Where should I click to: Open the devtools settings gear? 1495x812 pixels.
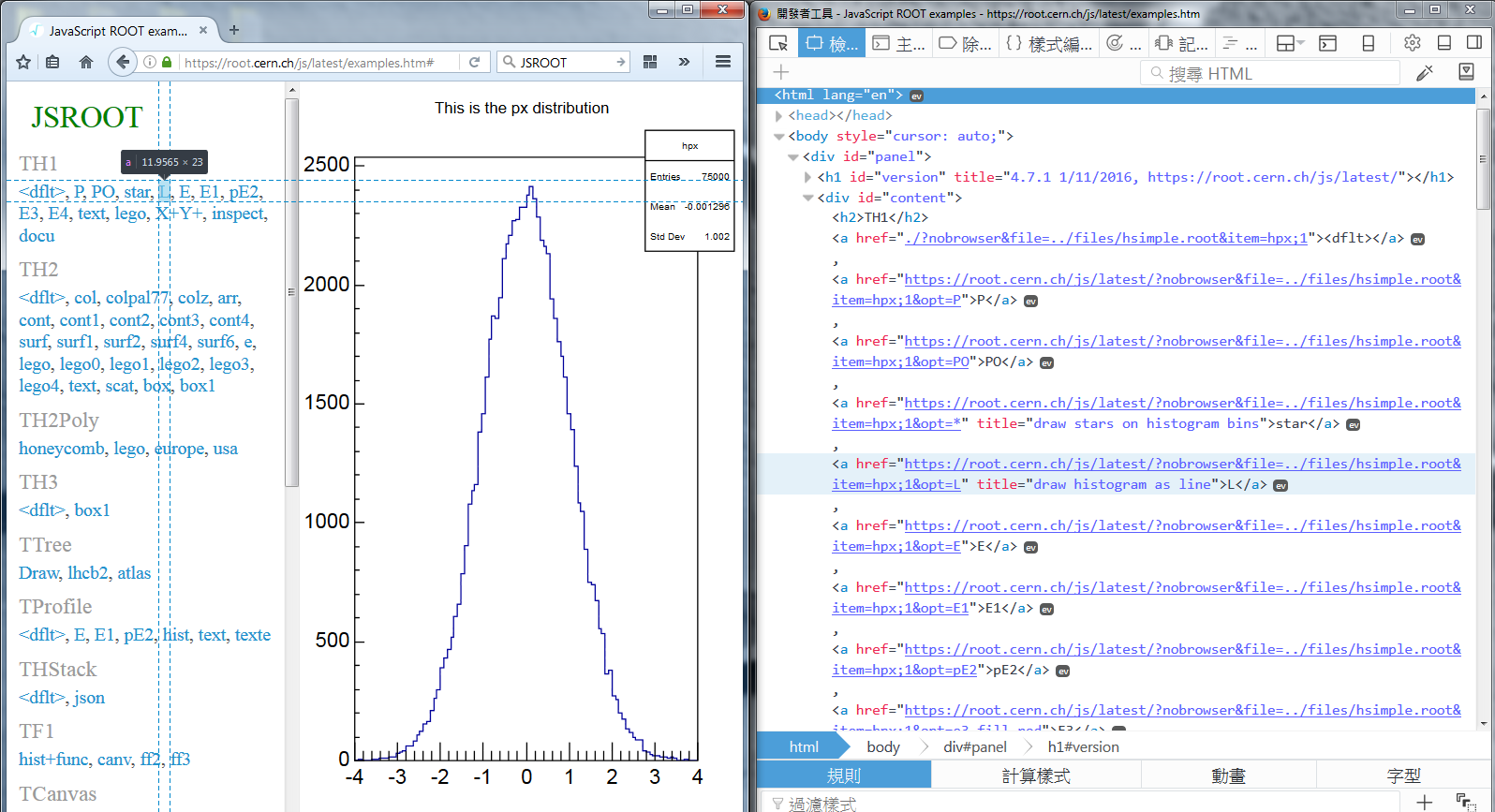[1412, 43]
